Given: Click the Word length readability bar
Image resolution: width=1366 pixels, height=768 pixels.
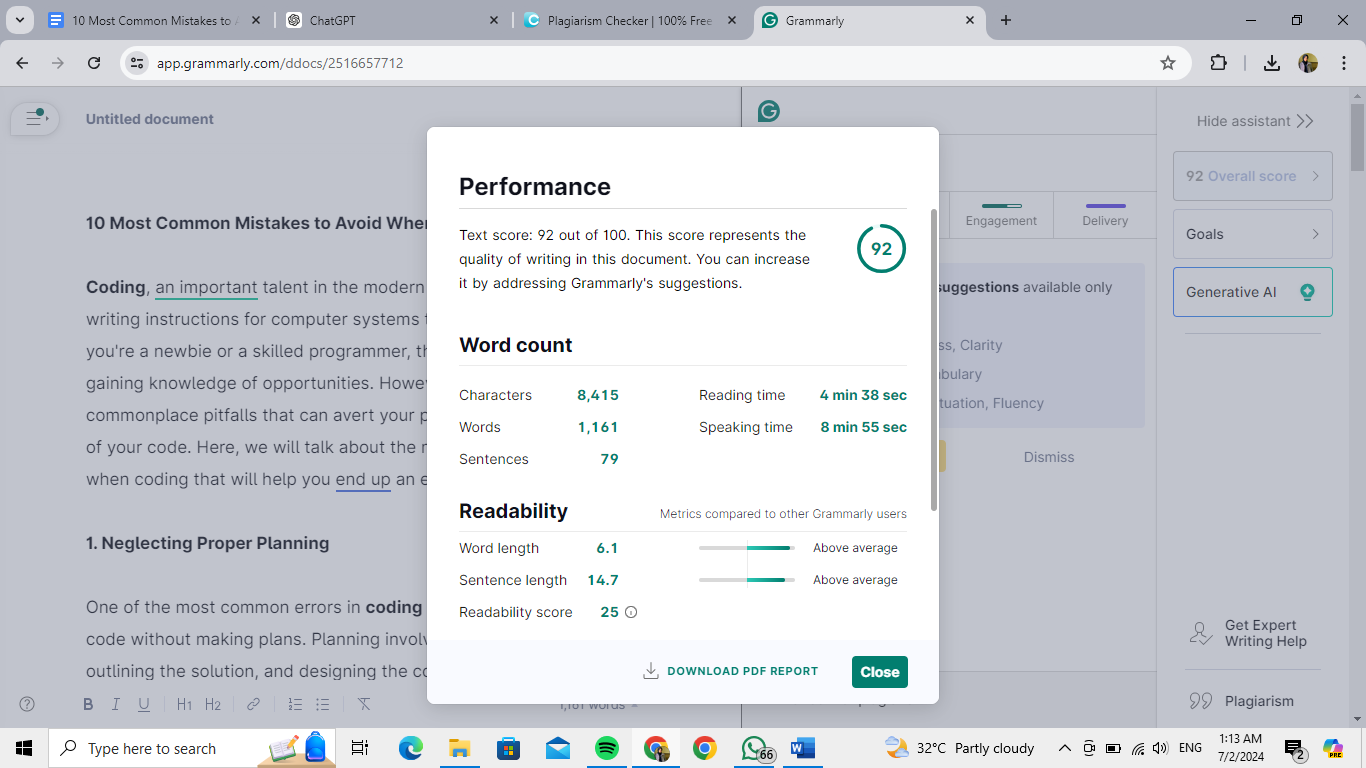Looking at the screenshot, I should [x=747, y=548].
